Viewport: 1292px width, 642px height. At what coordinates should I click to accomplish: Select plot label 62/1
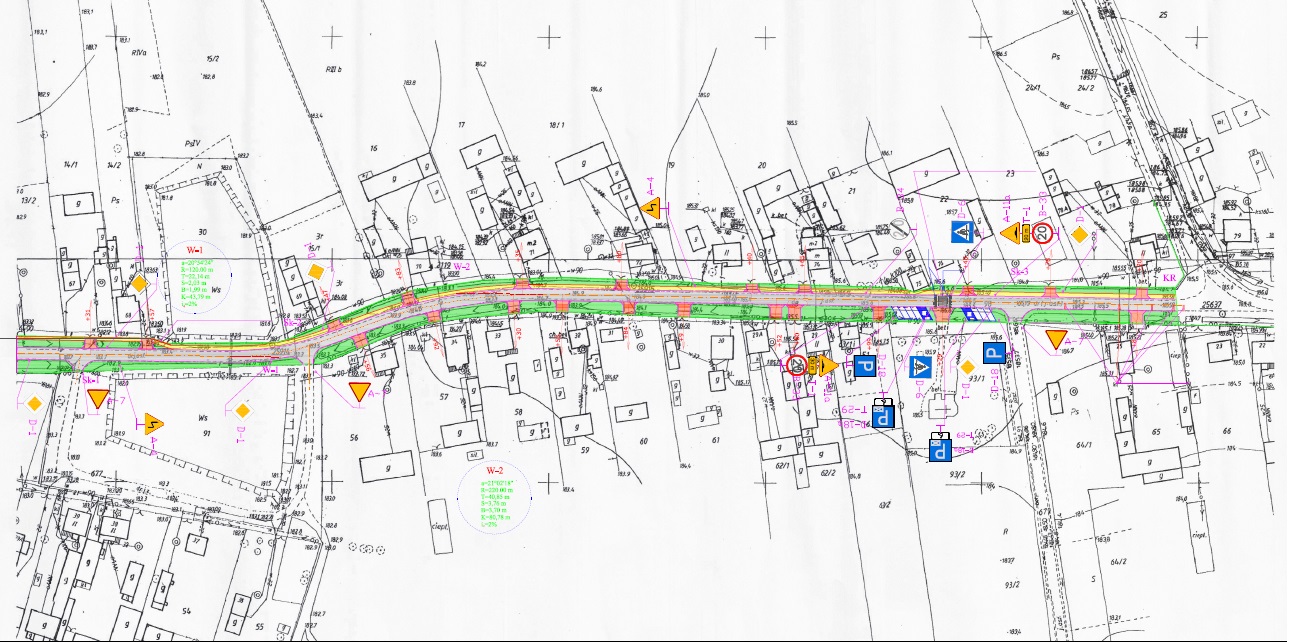(x=782, y=465)
